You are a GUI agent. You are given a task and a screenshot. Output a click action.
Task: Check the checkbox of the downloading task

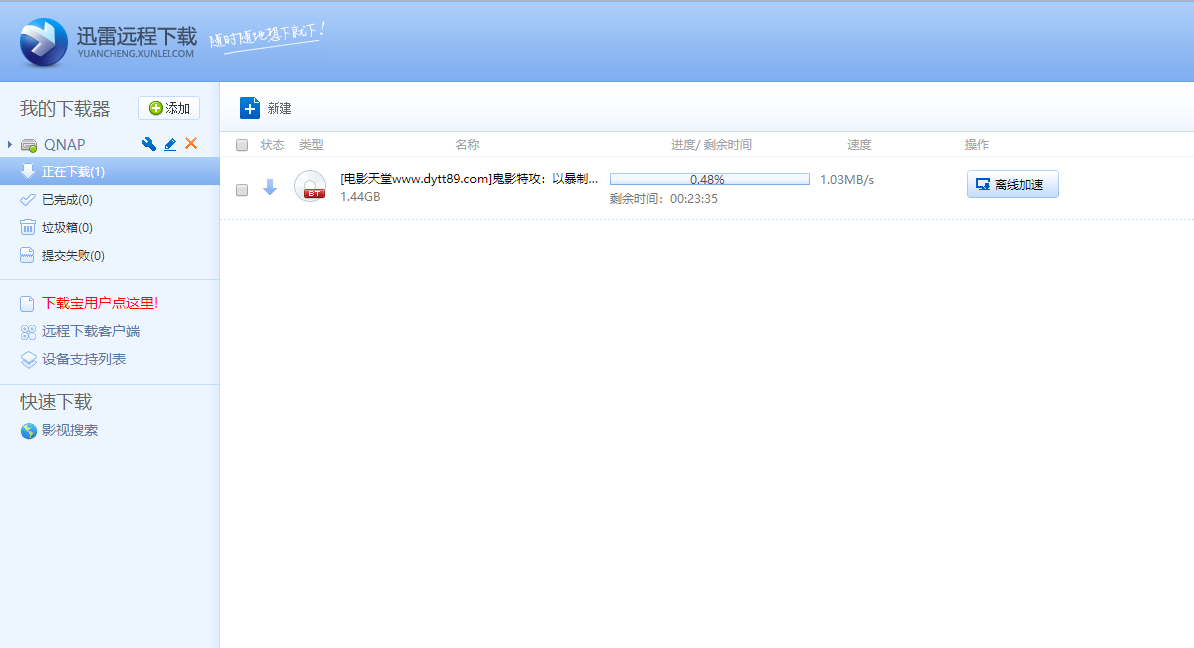point(241,189)
